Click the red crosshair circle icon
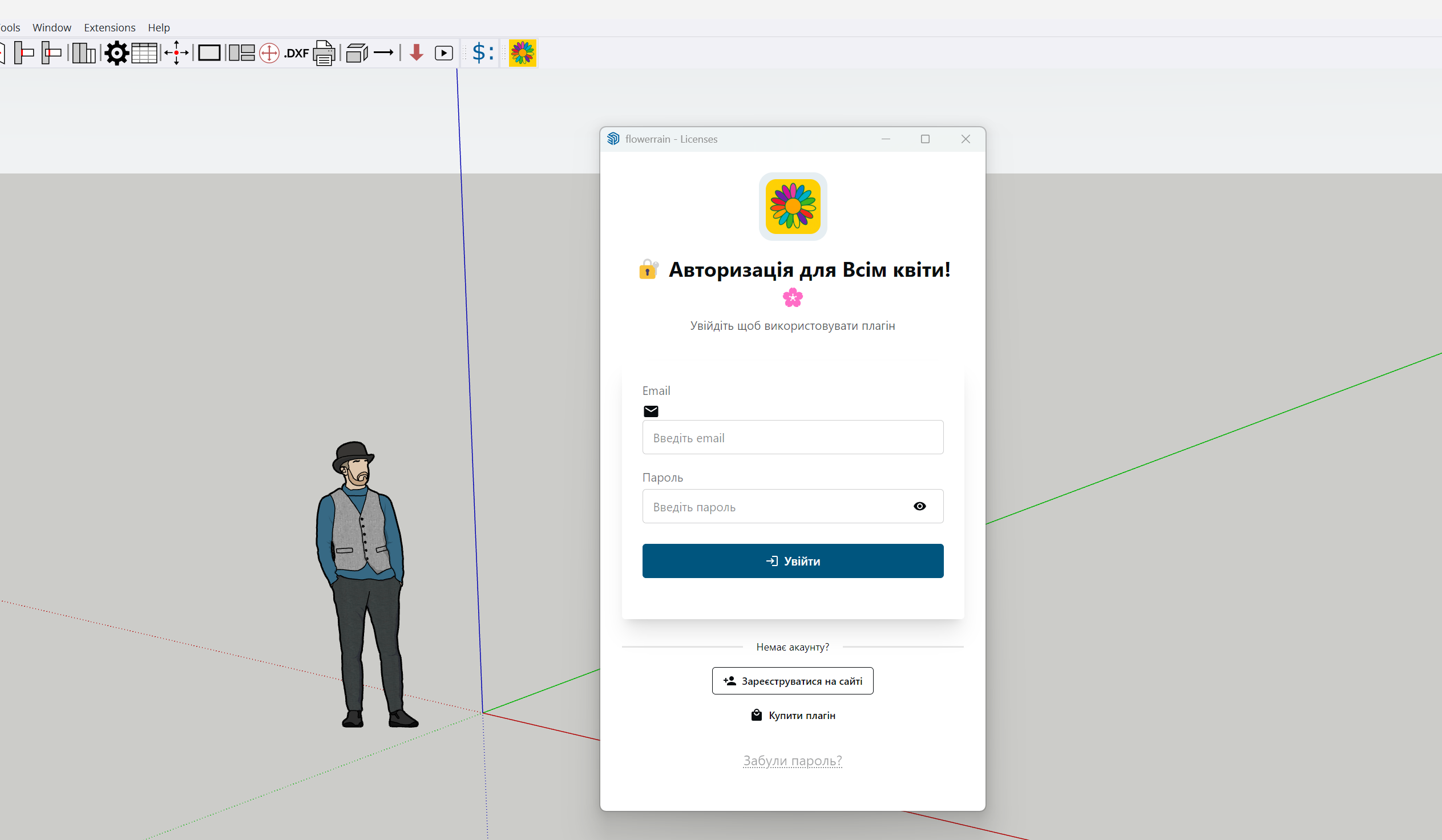The image size is (1442, 840). (x=269, y=53)
